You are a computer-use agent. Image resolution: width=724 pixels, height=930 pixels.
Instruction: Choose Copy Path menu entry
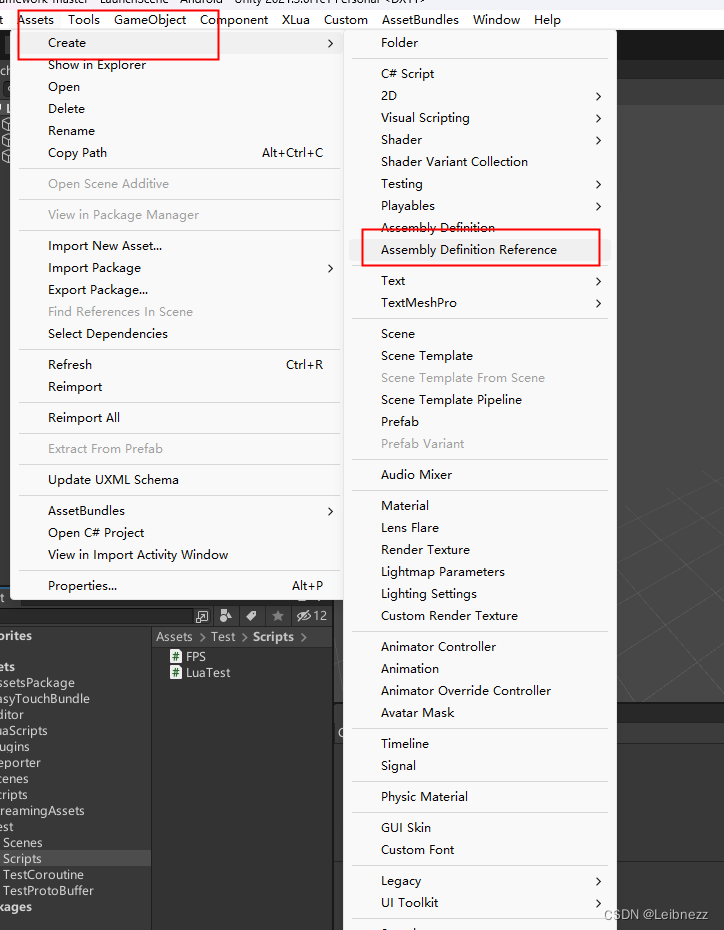pyautogui.click(x=178, y=152)
